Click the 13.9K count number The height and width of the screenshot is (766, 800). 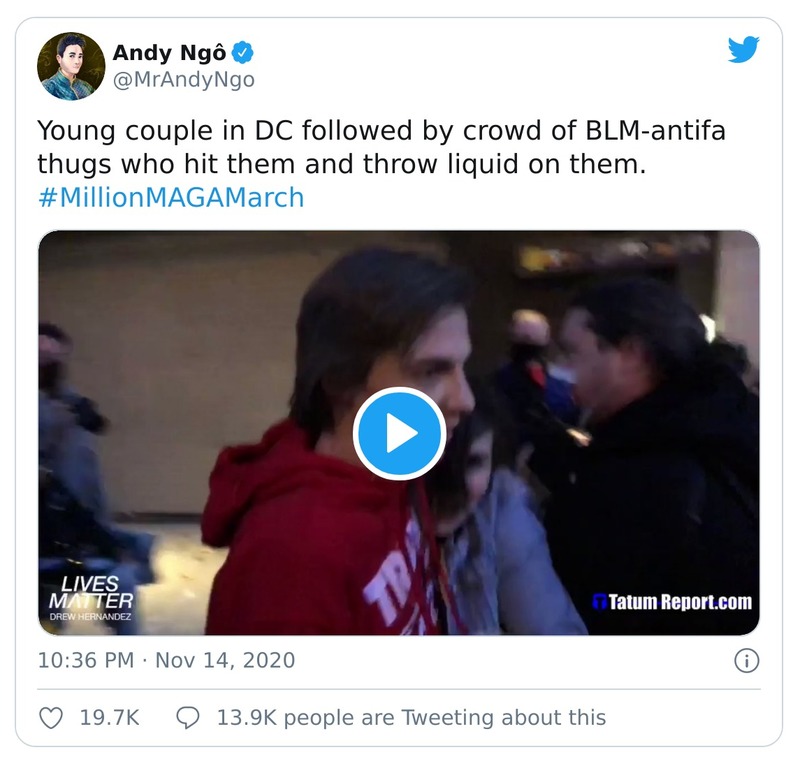coord(243,717)
